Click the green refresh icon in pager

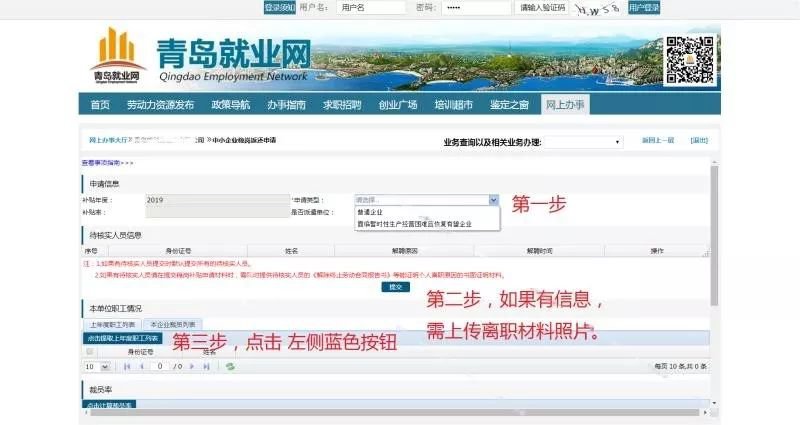coord(231,367)
